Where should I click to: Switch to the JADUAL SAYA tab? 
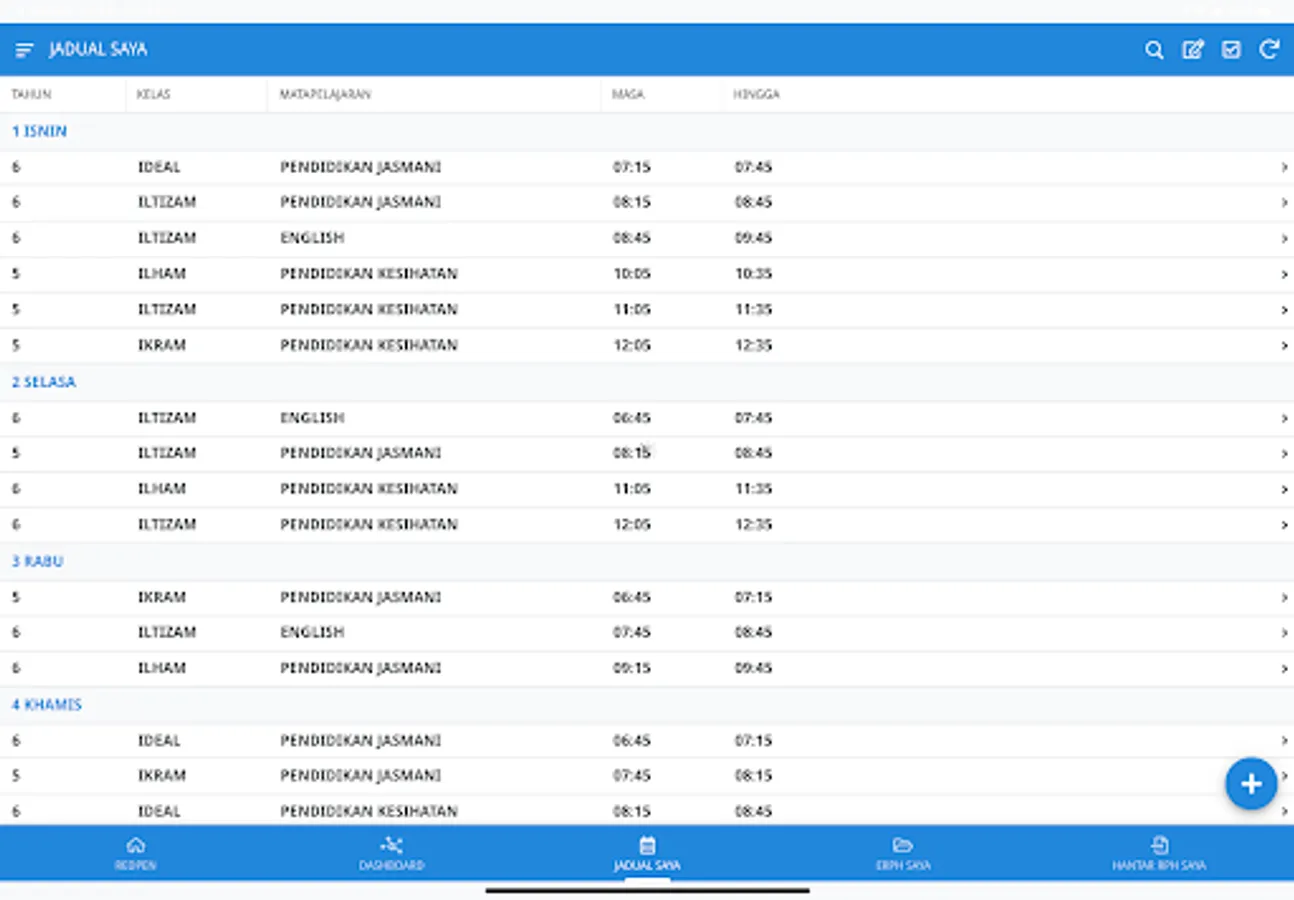click(648, 854)
